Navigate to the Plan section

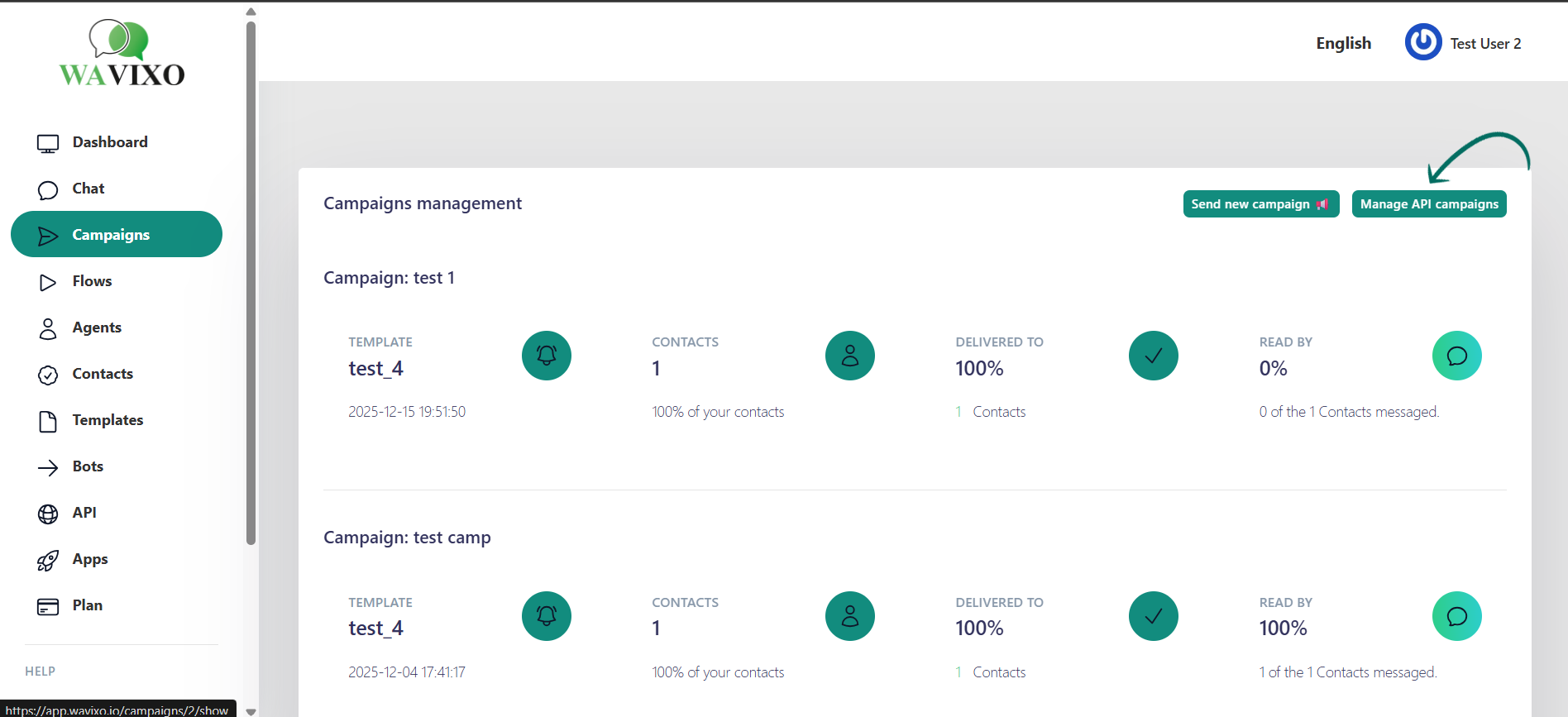point(87,605)
